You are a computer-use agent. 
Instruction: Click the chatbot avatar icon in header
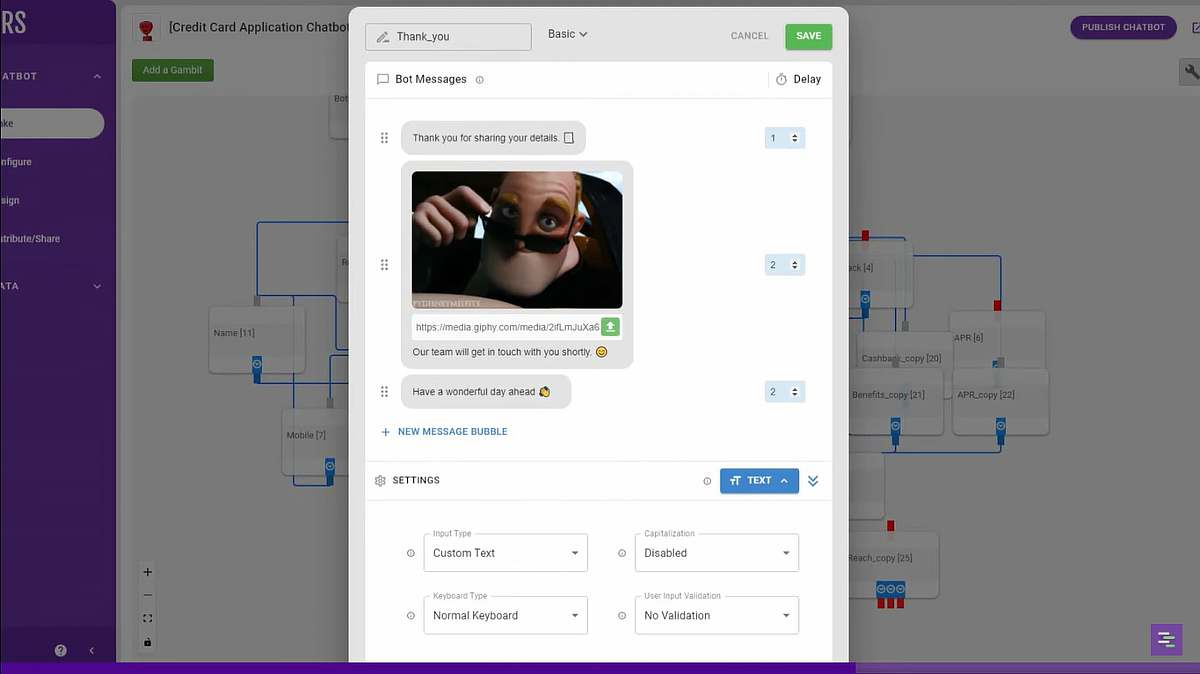(x=147, y=29)
